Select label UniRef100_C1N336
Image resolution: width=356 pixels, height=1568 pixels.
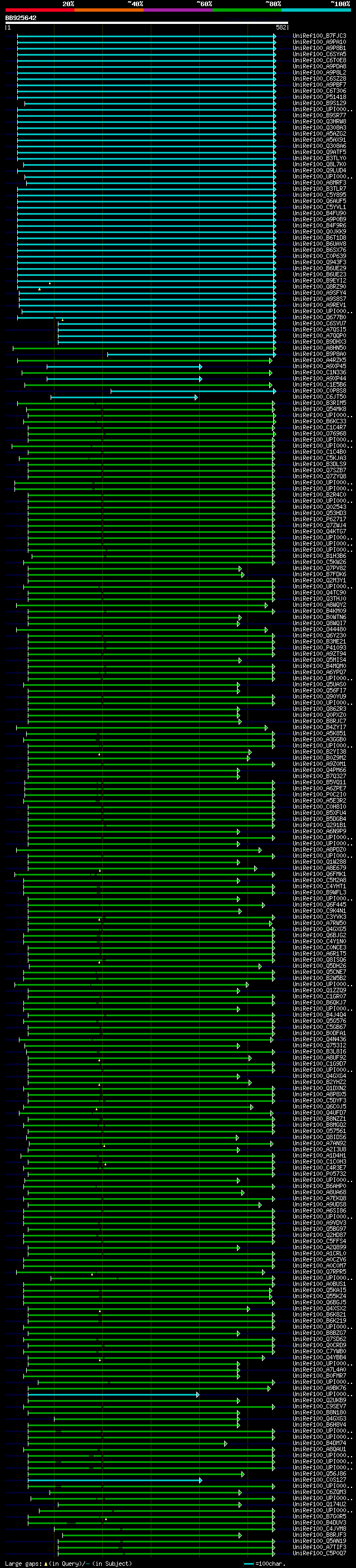[319, 373]
